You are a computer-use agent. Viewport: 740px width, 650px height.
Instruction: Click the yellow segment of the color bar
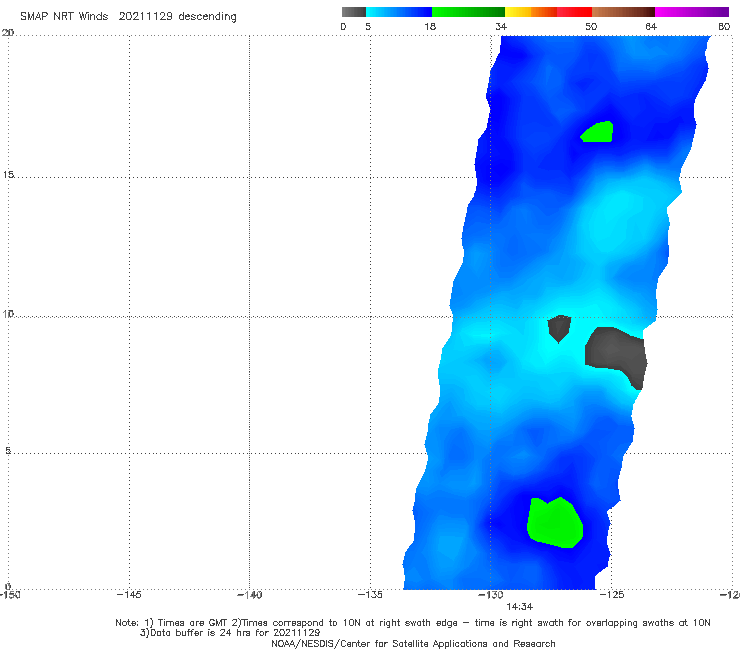click(x=518, y=12)
